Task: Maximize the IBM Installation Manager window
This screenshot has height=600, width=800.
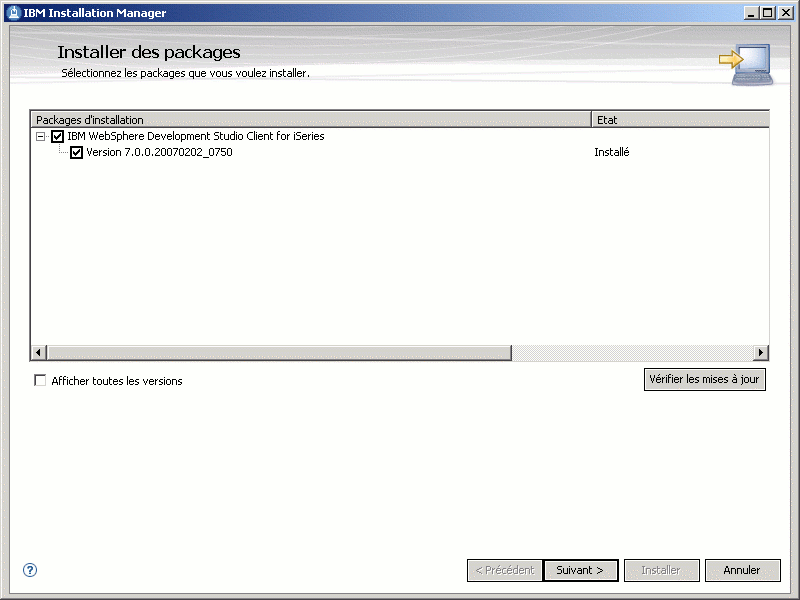Action: click(767, 13)
